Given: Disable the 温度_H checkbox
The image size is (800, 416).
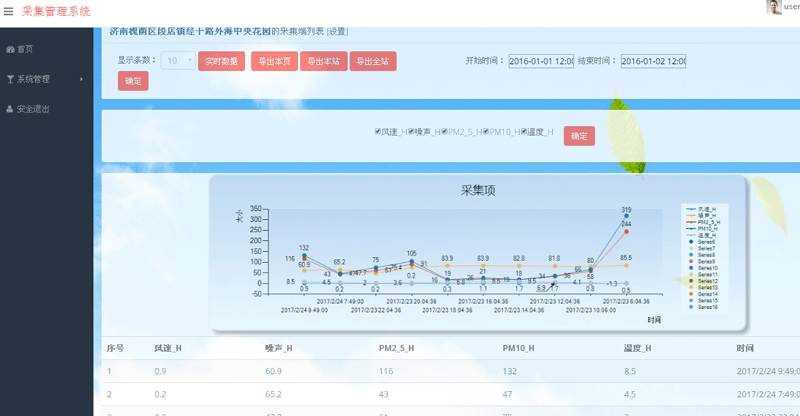Looking at the screenshot, I should tap(523, 132).
